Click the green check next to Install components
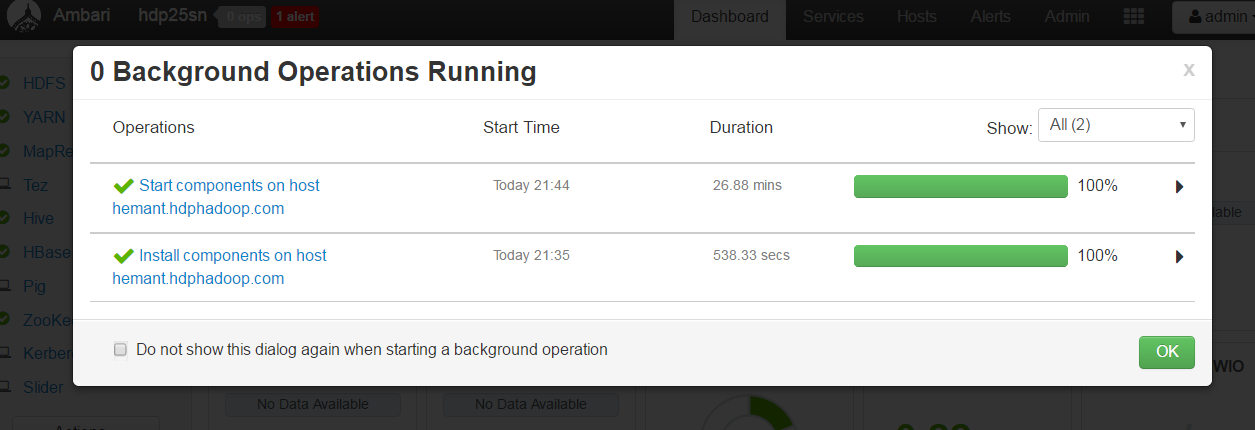The width and height of the screenshot is (1255, 430). click(124, 256)
